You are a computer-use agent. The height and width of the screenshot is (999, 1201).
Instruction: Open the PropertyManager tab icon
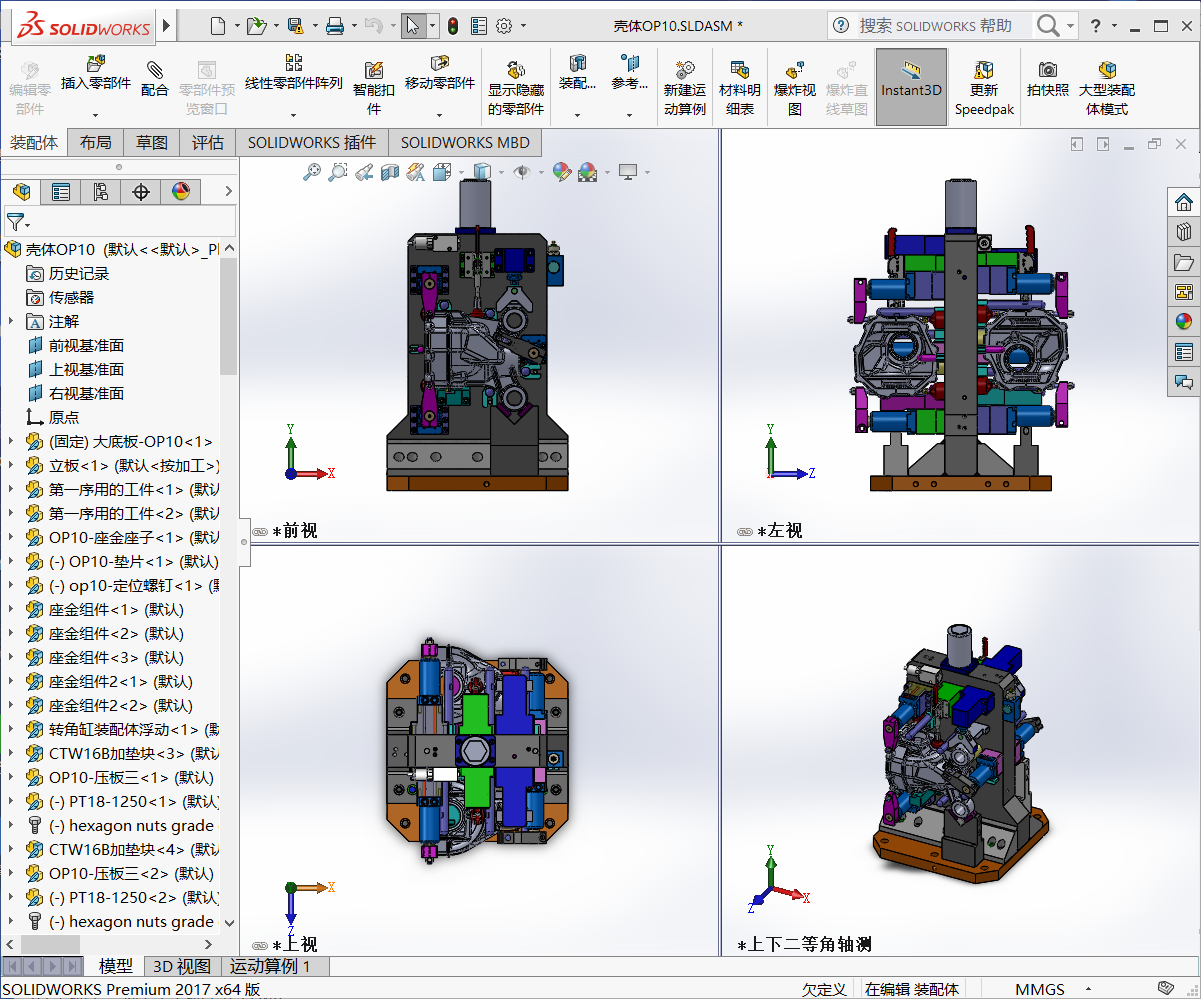pos(61,191)
